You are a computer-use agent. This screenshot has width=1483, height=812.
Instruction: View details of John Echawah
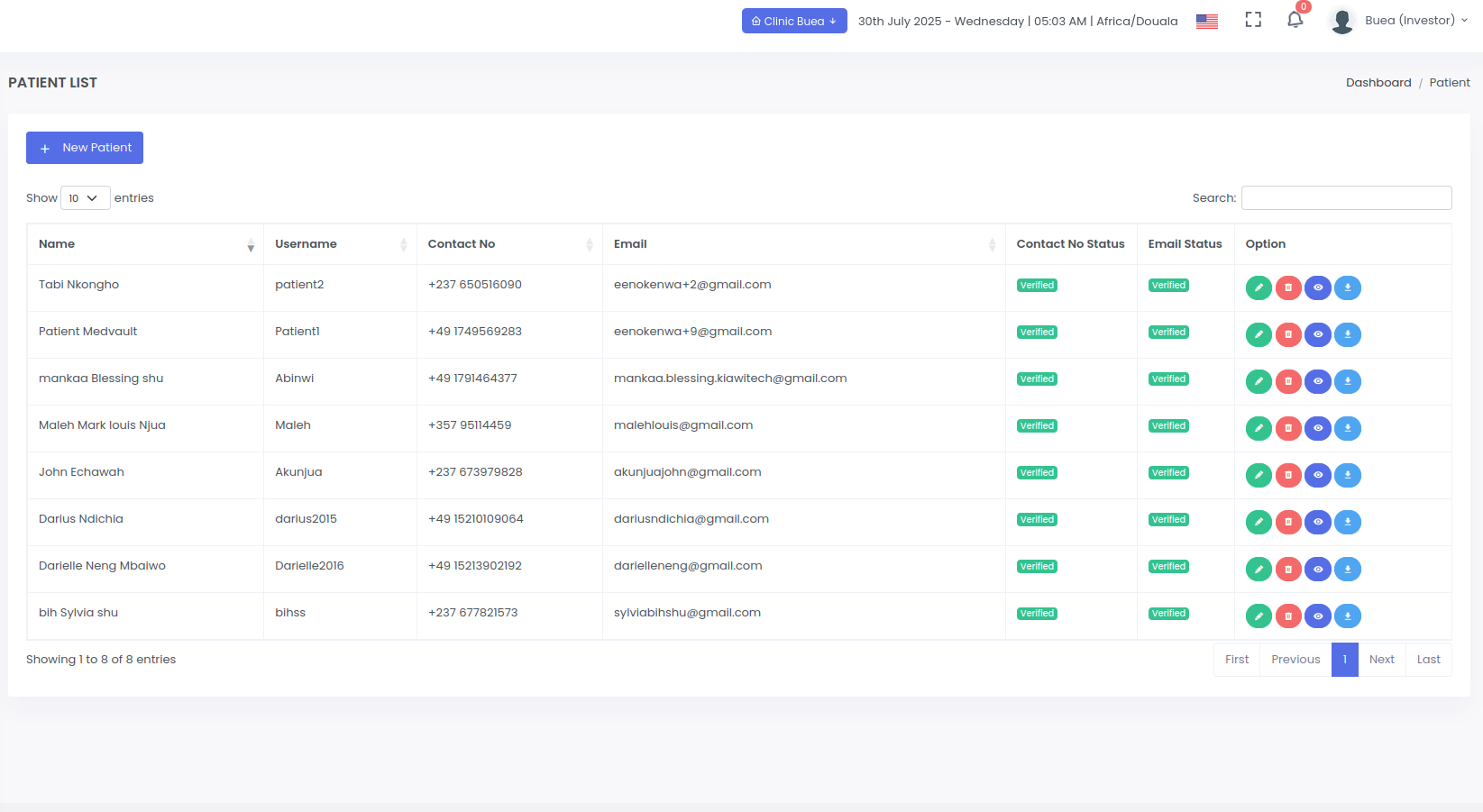click(x=1318, y=475)
